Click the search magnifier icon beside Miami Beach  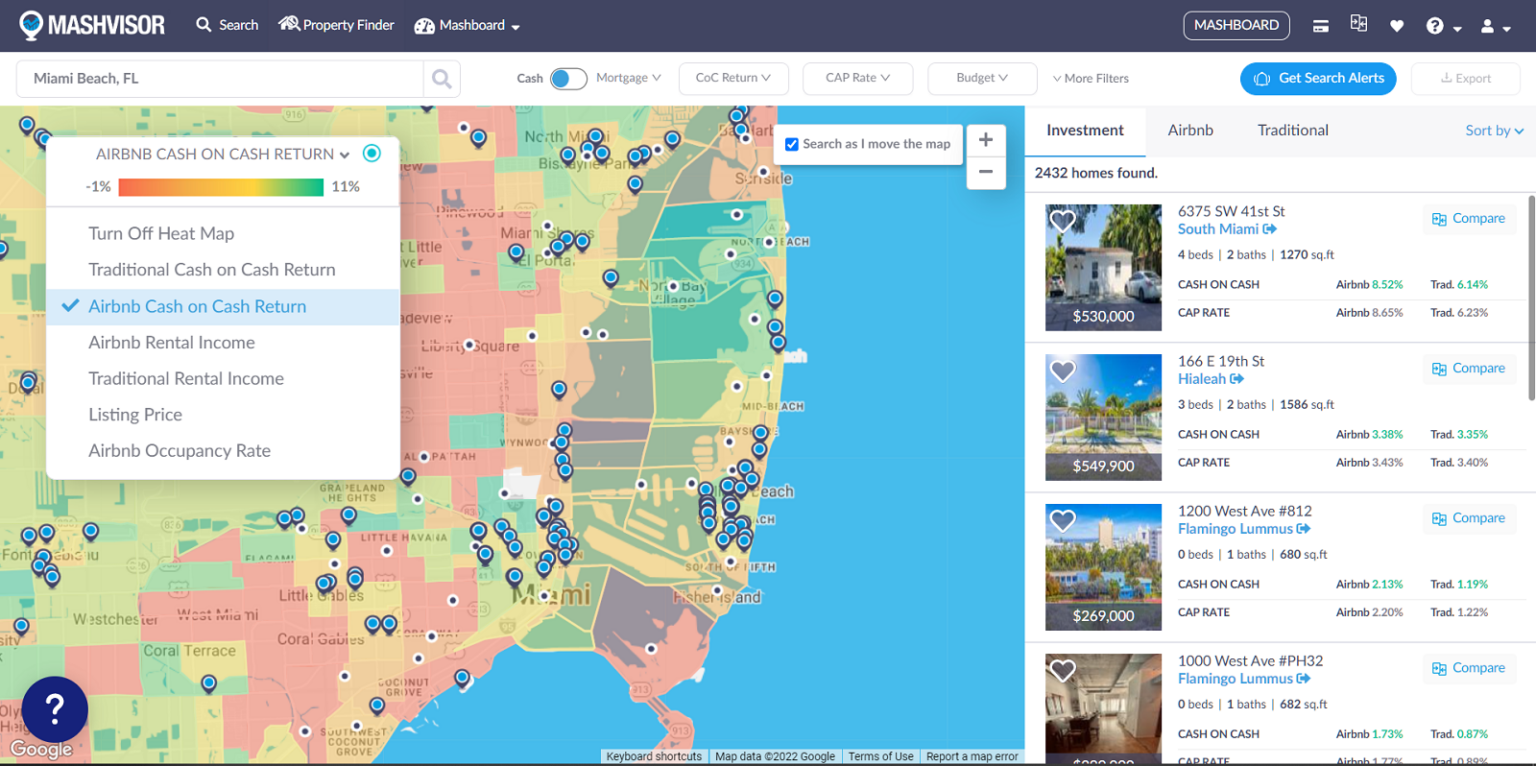click(x=441, y=78)
